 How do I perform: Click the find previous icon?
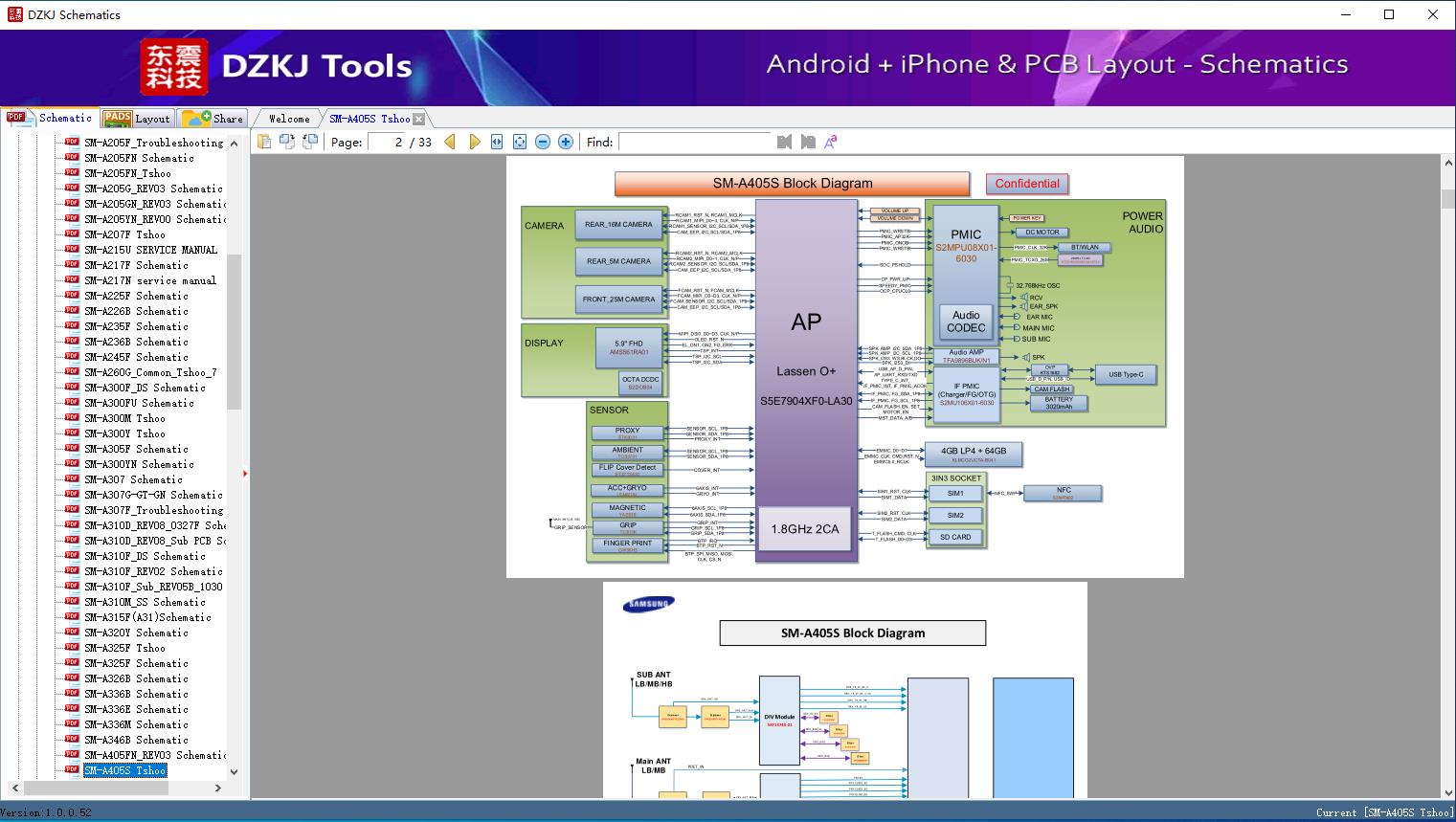tap(785, 142)
